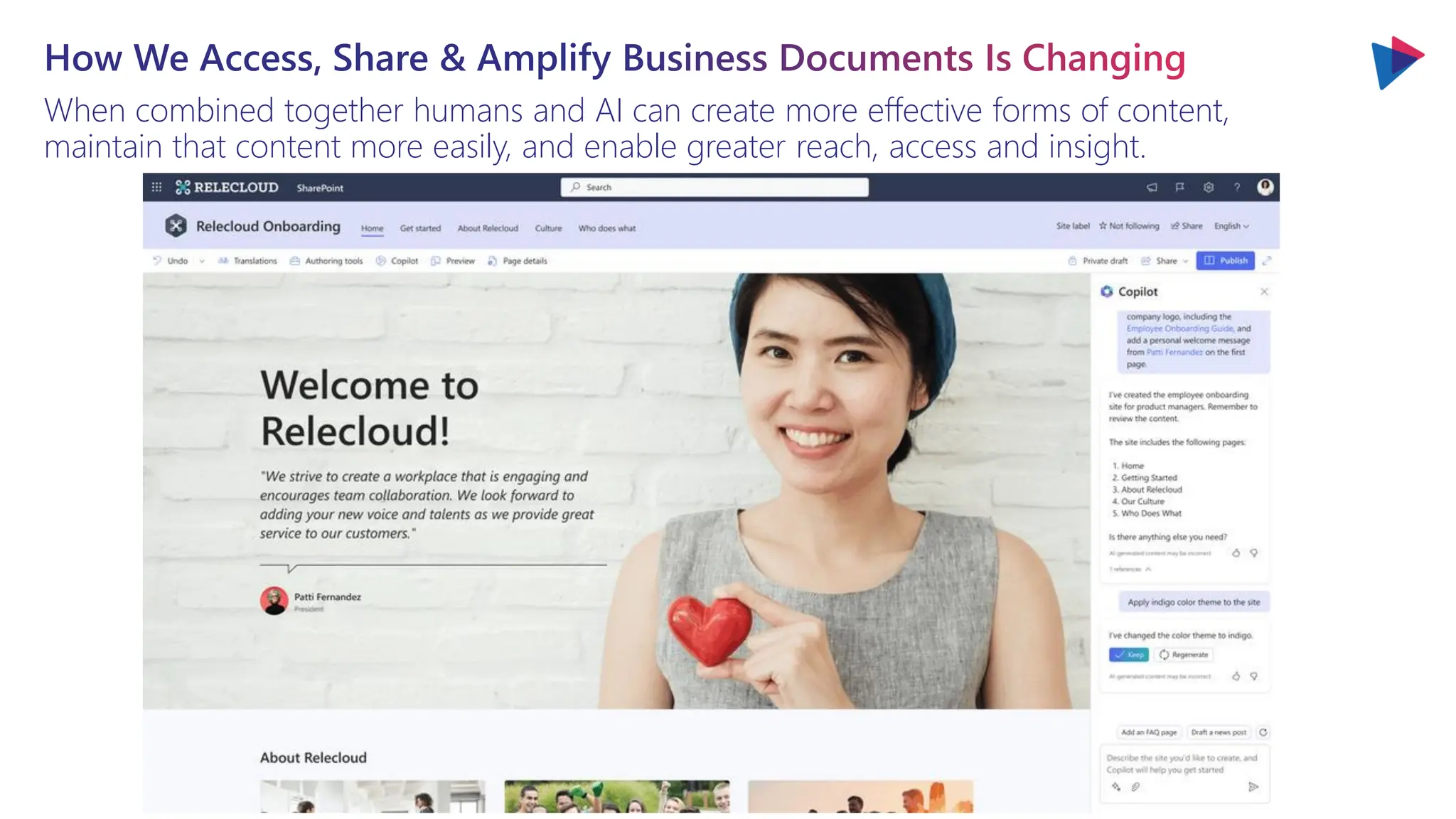This screenshot has width=1456, height=819.
Task: Regenerate the color theme response
Action: [1184, 654]
